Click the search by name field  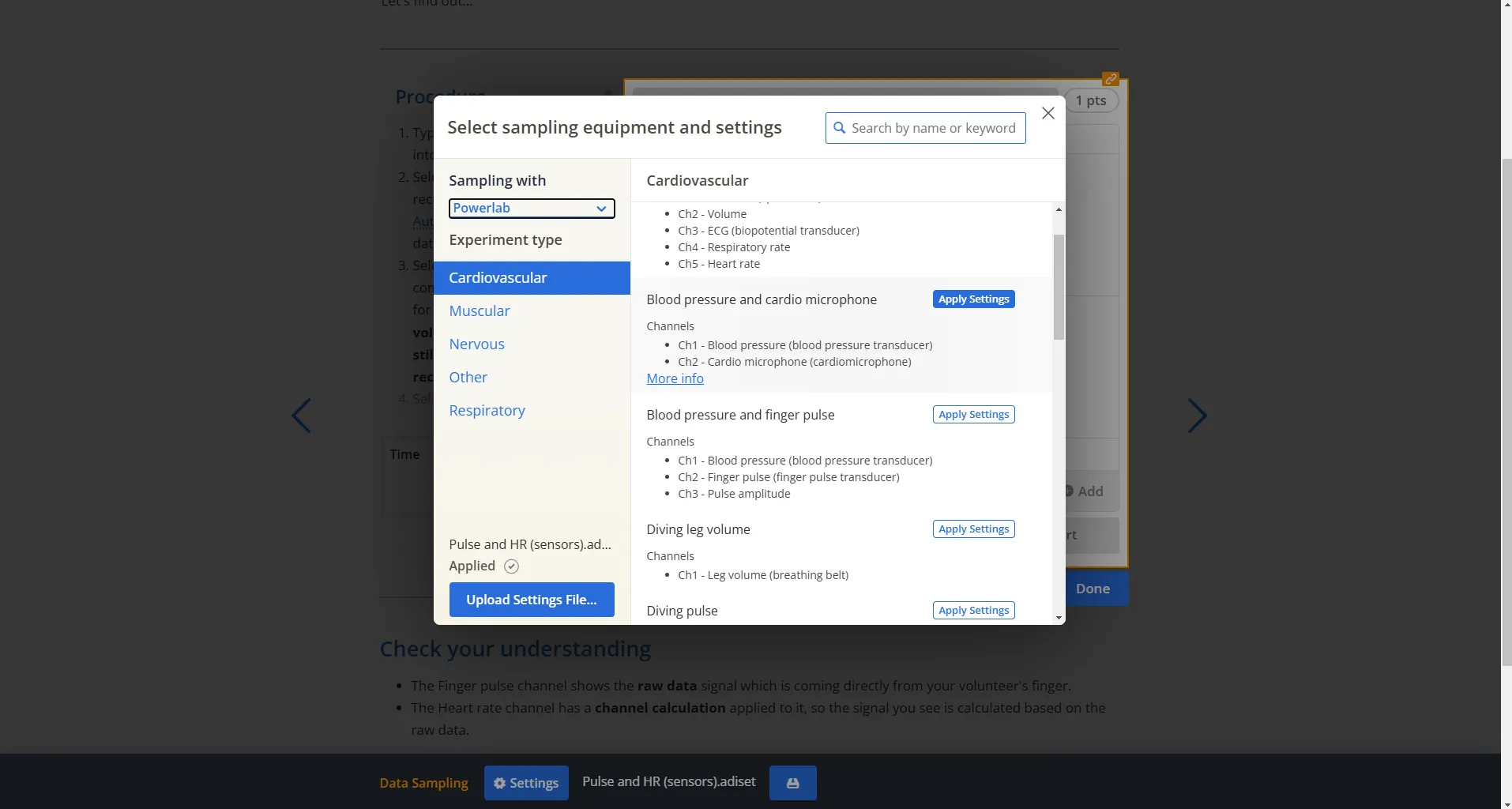click(926, 128)
